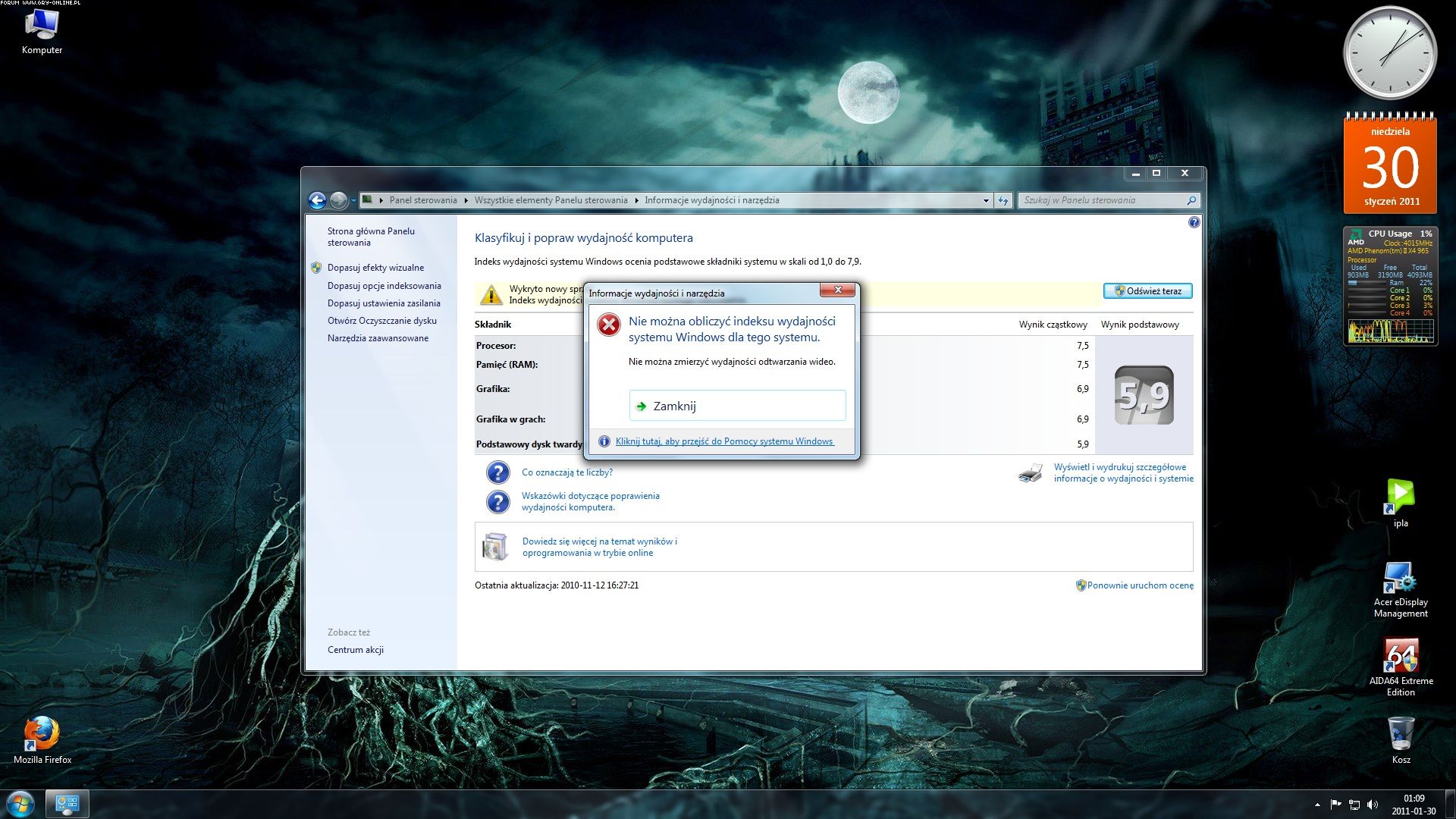Click the taskbar clock showing 01:09
1456x819 pixels.
[x=1414, y=804]
